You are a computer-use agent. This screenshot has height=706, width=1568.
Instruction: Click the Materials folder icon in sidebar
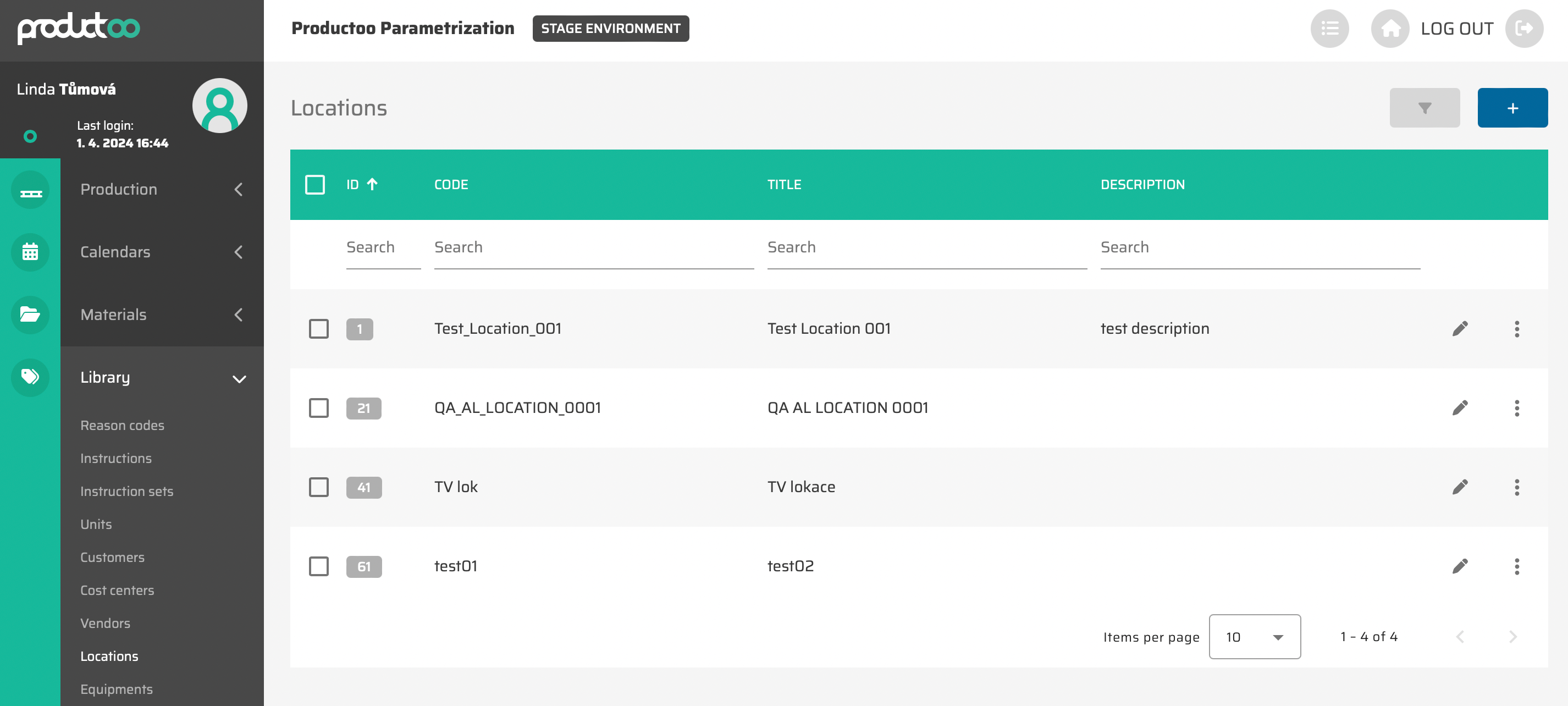(30, 315)
